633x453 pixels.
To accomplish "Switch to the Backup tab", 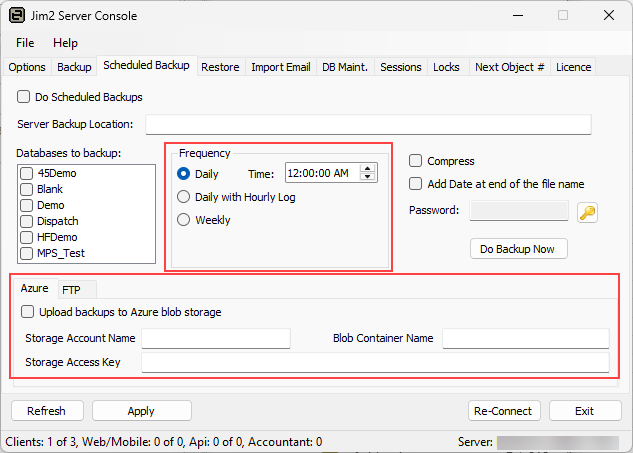I will tap(74, 67).
